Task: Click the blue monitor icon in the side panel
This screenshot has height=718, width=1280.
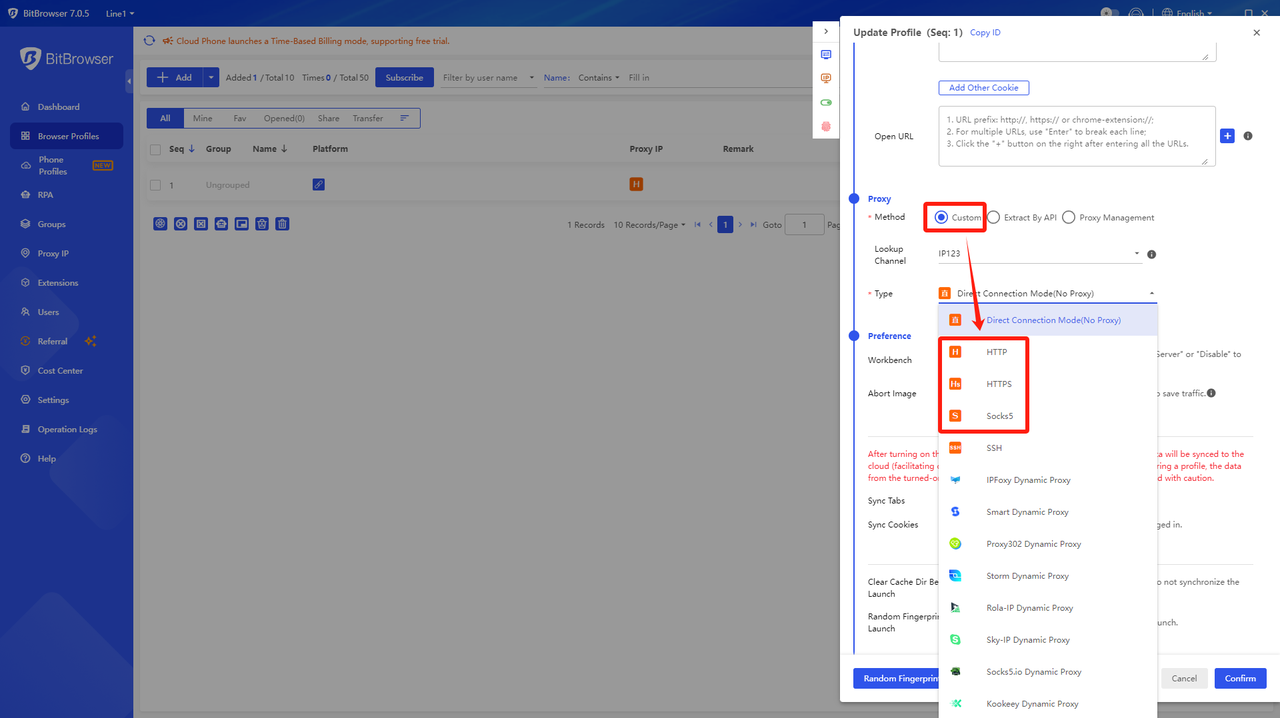Action: (825, 54)
